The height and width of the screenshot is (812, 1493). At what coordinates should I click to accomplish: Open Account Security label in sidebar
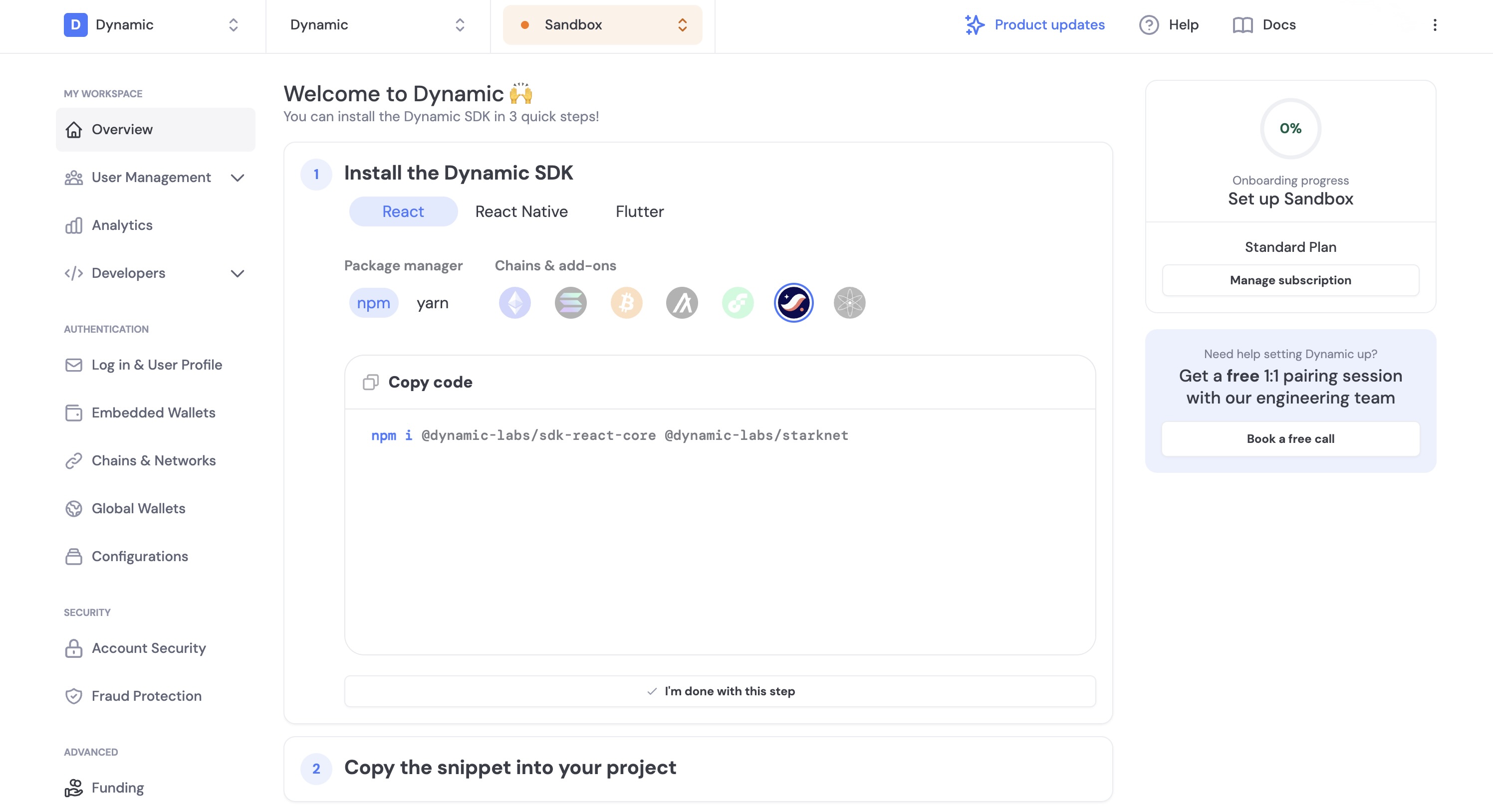coord(149,648)
